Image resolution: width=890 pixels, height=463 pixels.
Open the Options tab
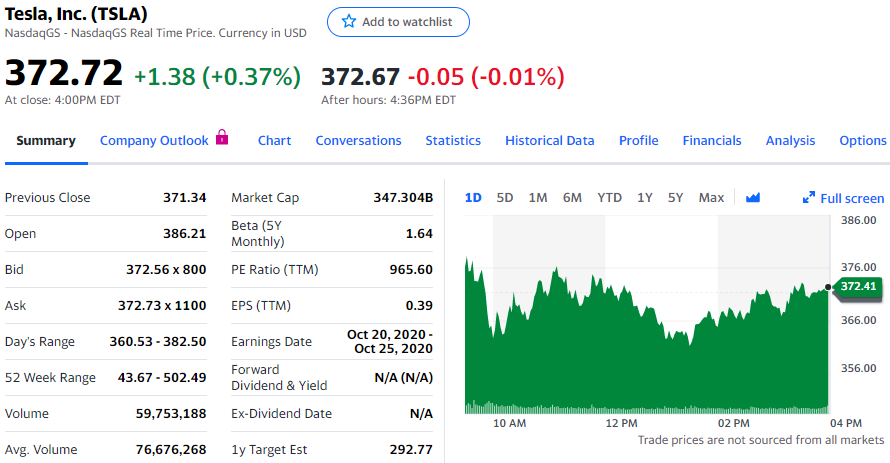[x=863, y=141]
